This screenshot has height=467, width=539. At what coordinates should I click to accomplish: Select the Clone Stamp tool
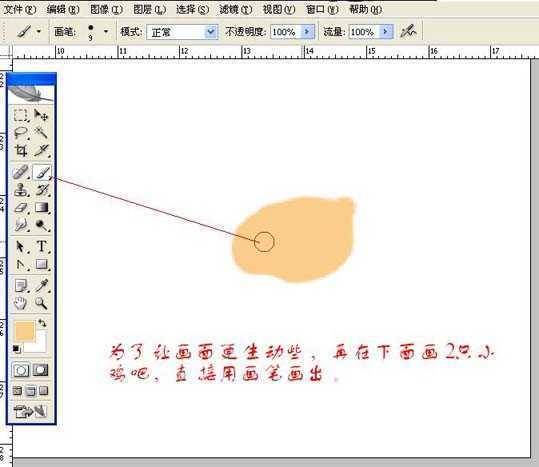21,190
